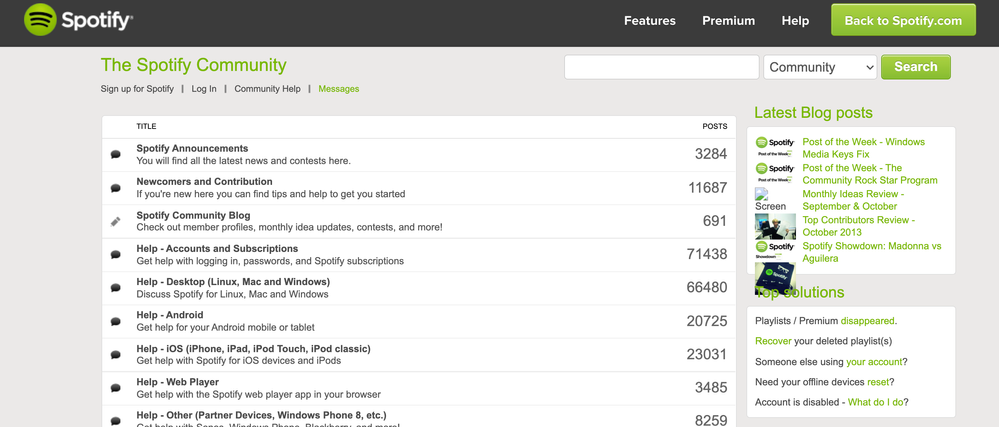The image size is (999, 427).
Task: Click Back to Spotify.com button
Action: (x=903, y=20)
